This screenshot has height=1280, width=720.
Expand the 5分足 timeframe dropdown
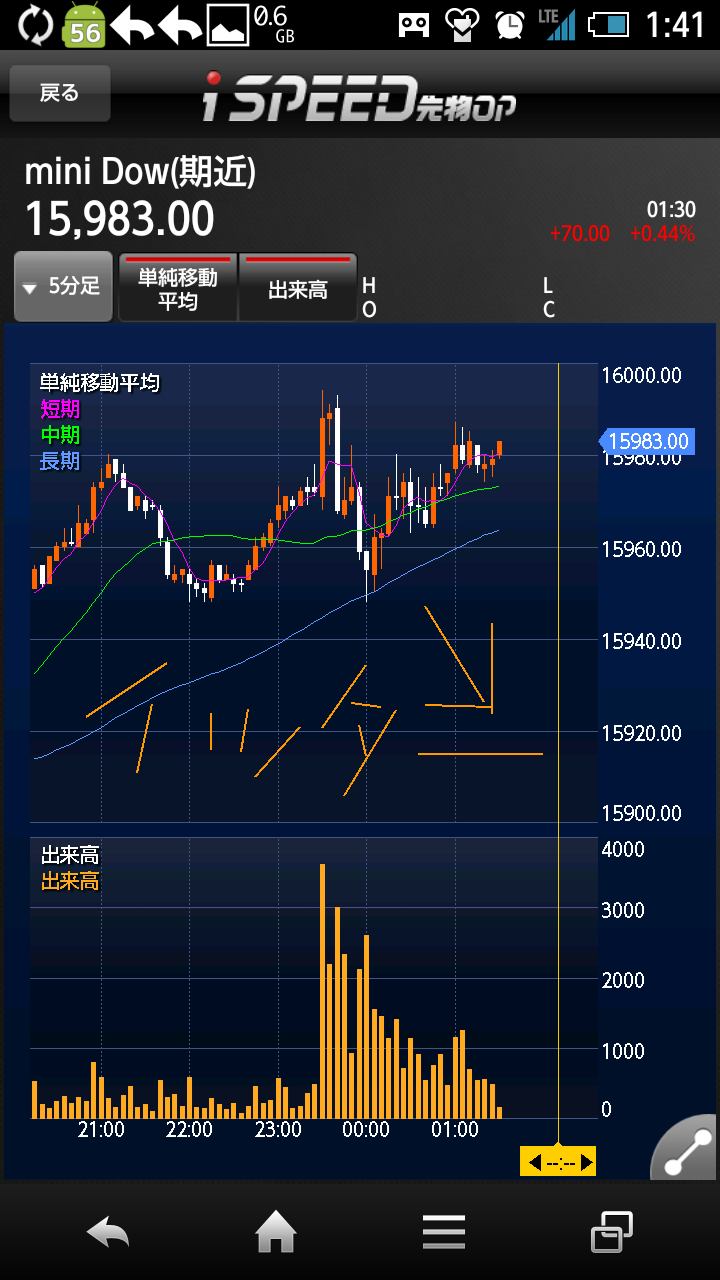pyautogui.click(x=63, y=287)
